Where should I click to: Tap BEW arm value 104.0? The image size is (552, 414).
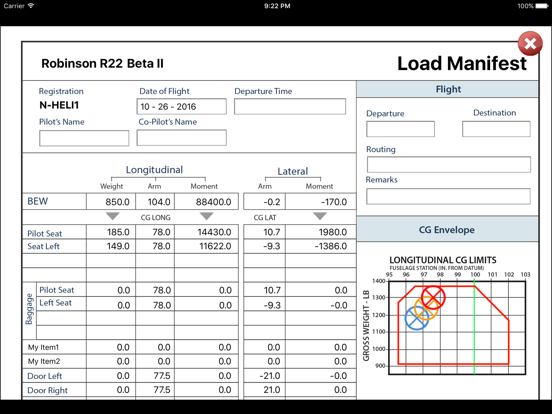coord(155,202)
